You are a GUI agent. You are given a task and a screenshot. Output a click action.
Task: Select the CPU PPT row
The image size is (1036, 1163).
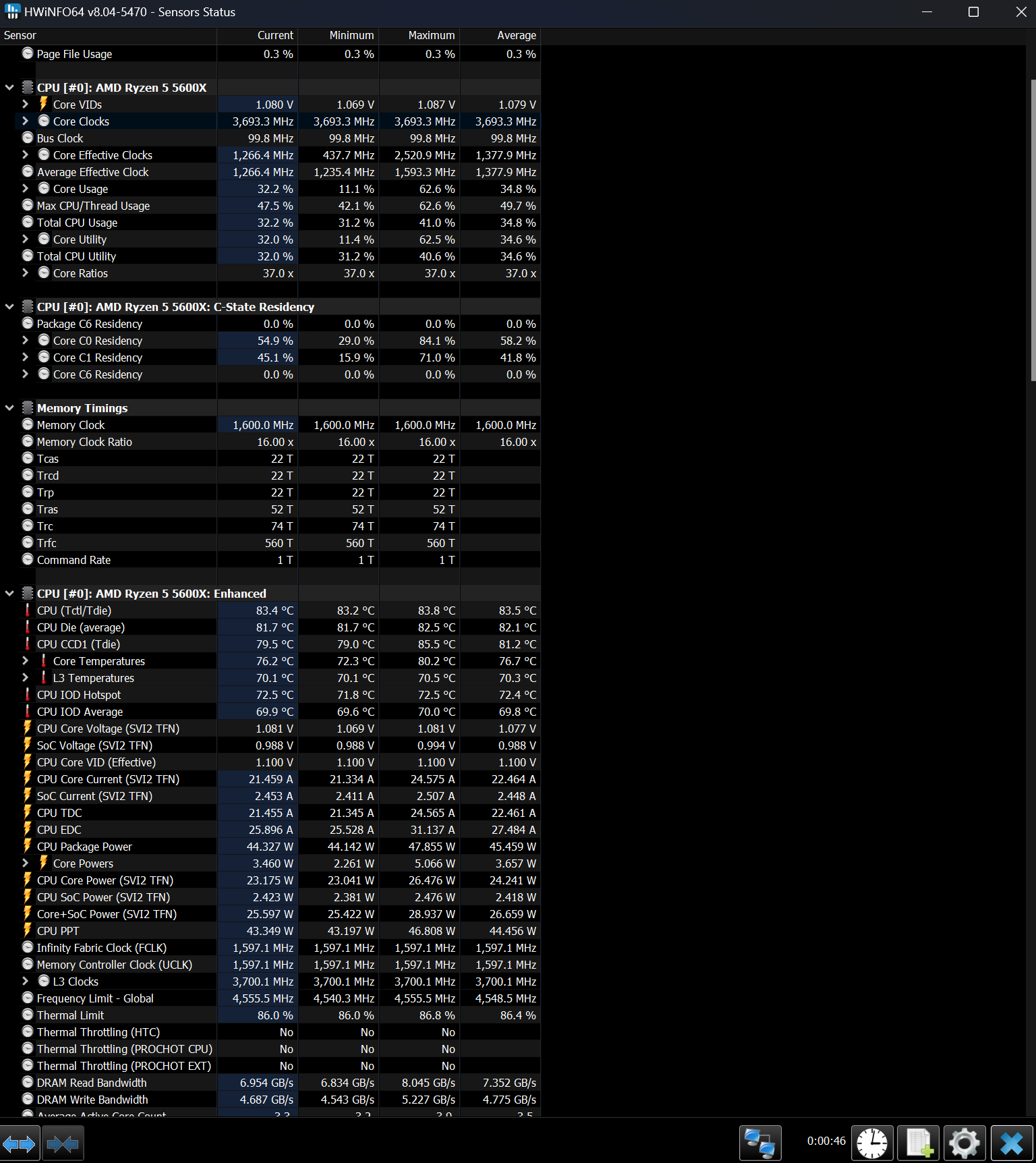270,930
